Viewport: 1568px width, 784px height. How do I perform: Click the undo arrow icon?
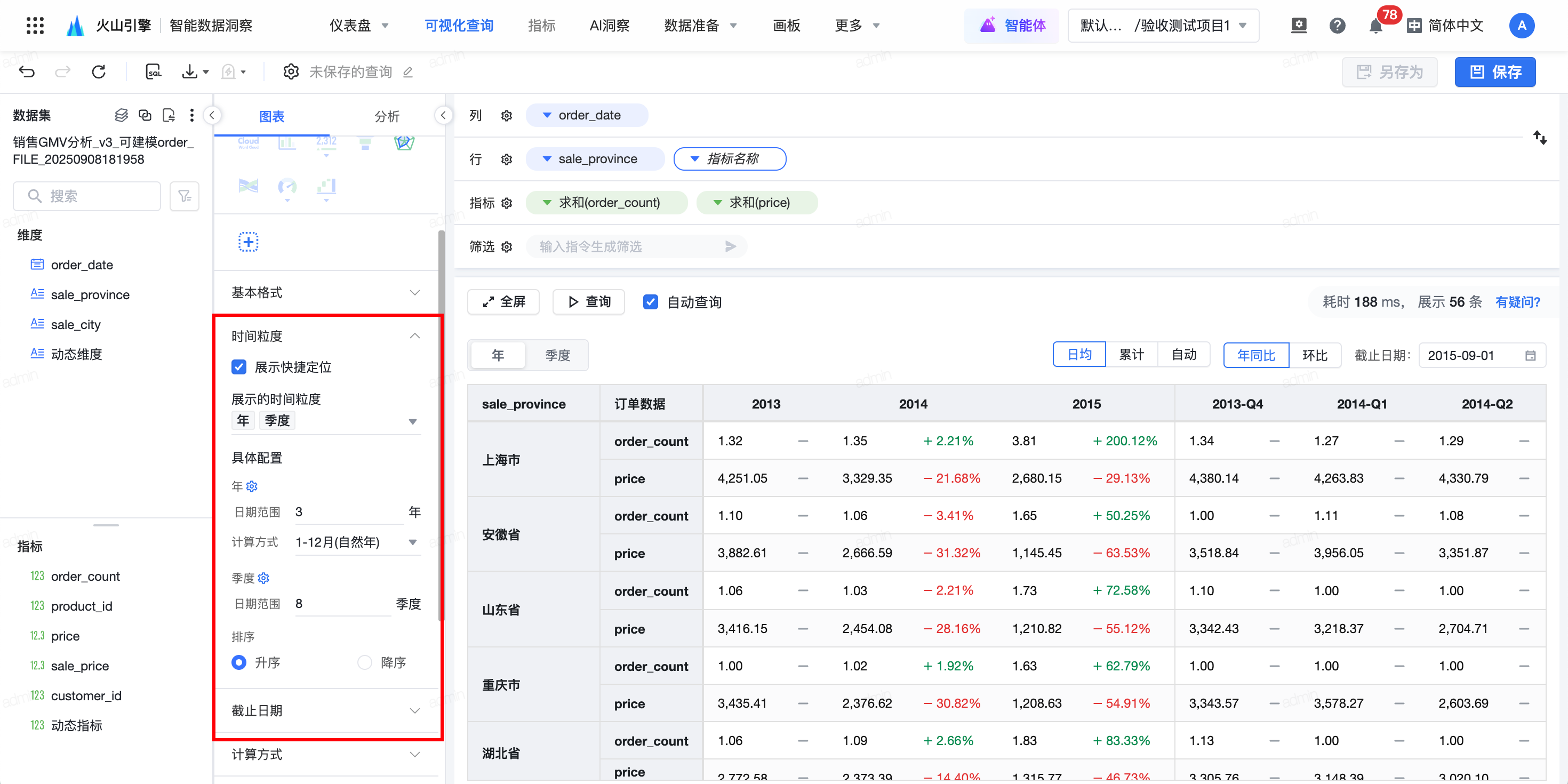coord(27,72)
